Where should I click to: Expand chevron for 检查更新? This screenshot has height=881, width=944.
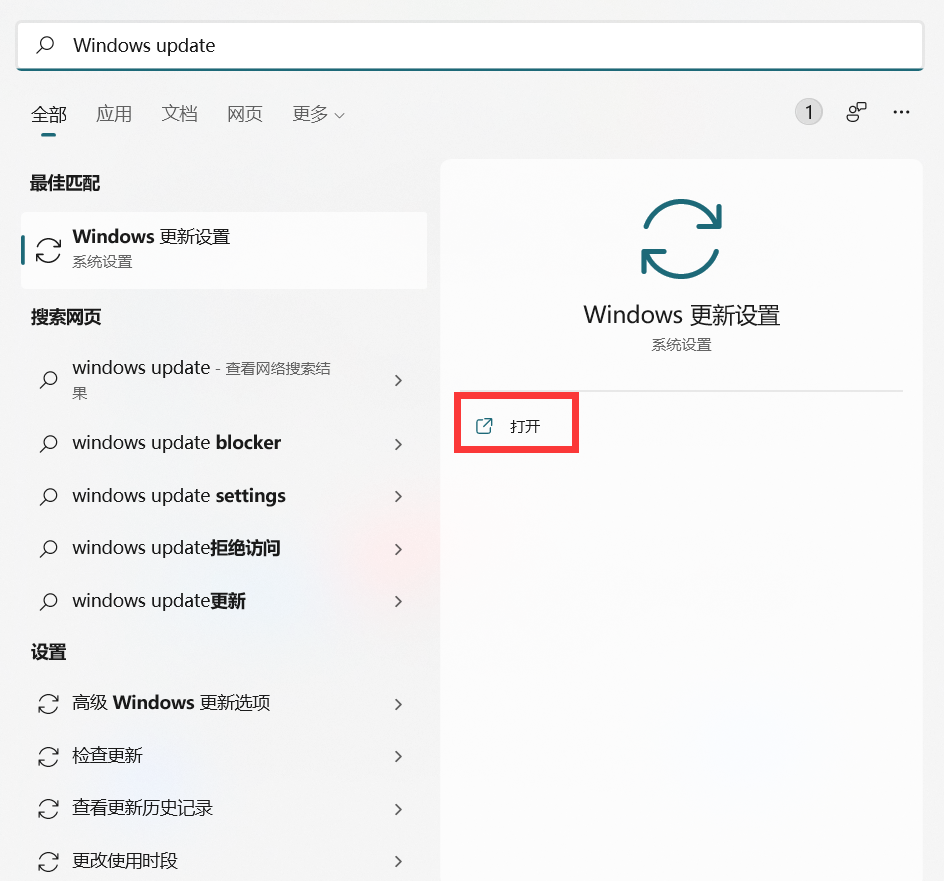pyautogui.click(x=398, y=756)
